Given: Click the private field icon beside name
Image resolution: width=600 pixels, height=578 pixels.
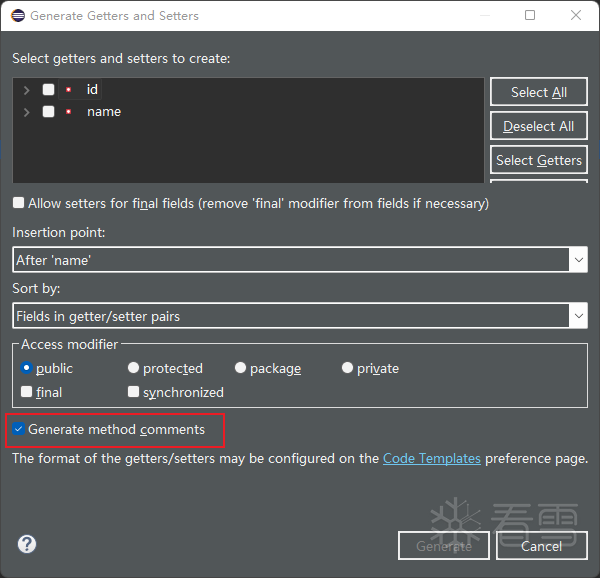Looking at the screenshot, I should pos(69,112).
